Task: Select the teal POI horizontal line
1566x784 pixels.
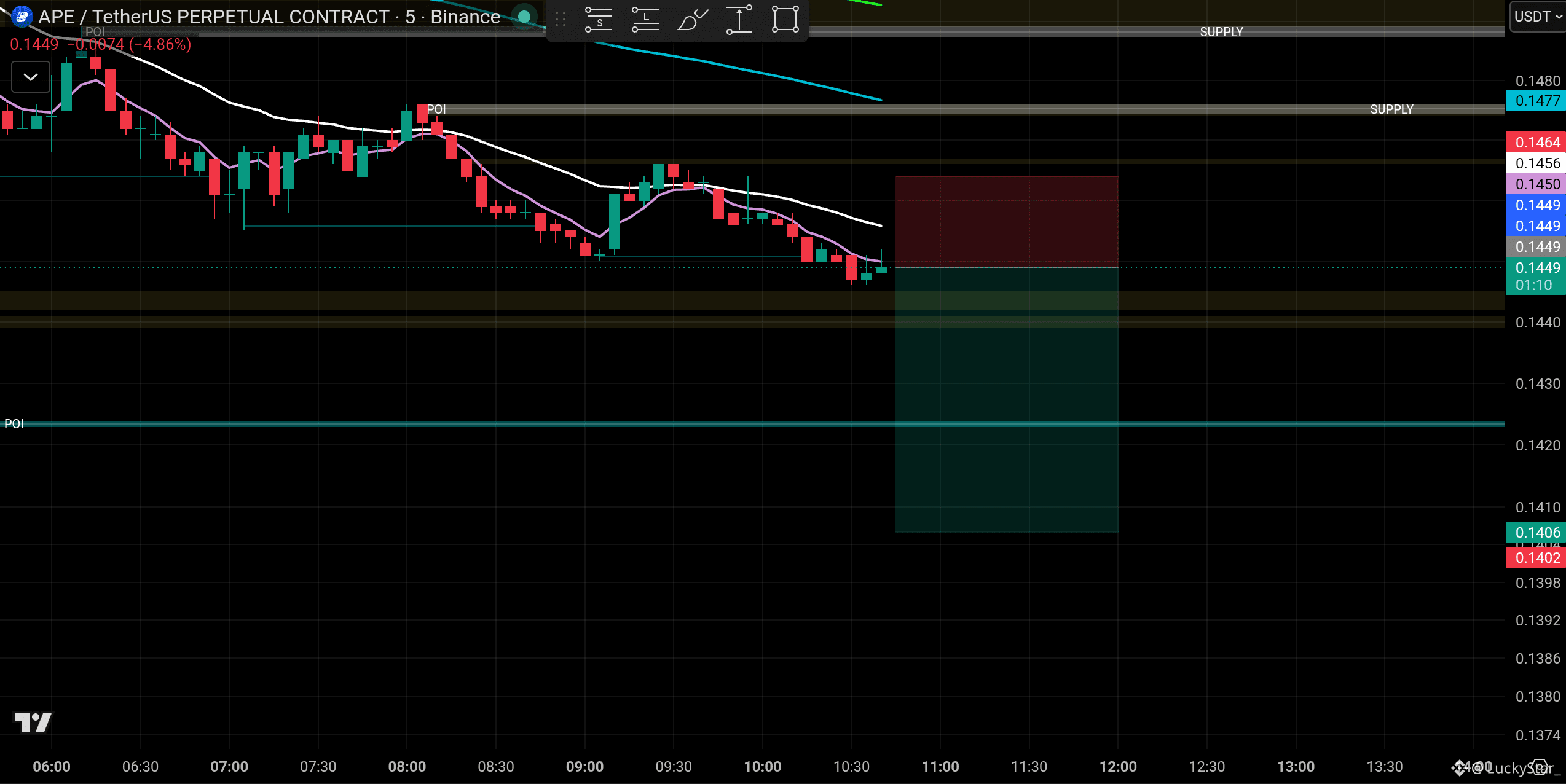Action: pyautogui.click(x=752, y=423)
